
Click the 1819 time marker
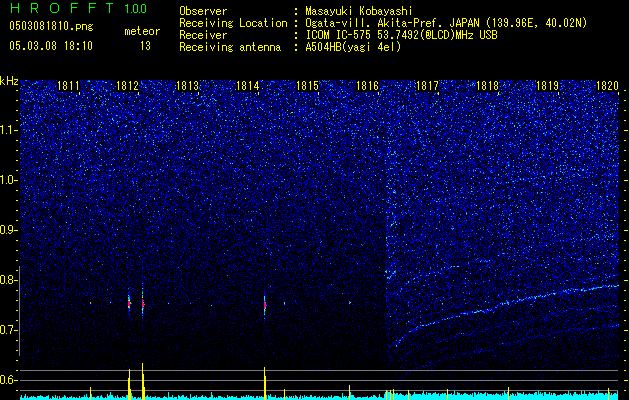click(x=548, y=86)
